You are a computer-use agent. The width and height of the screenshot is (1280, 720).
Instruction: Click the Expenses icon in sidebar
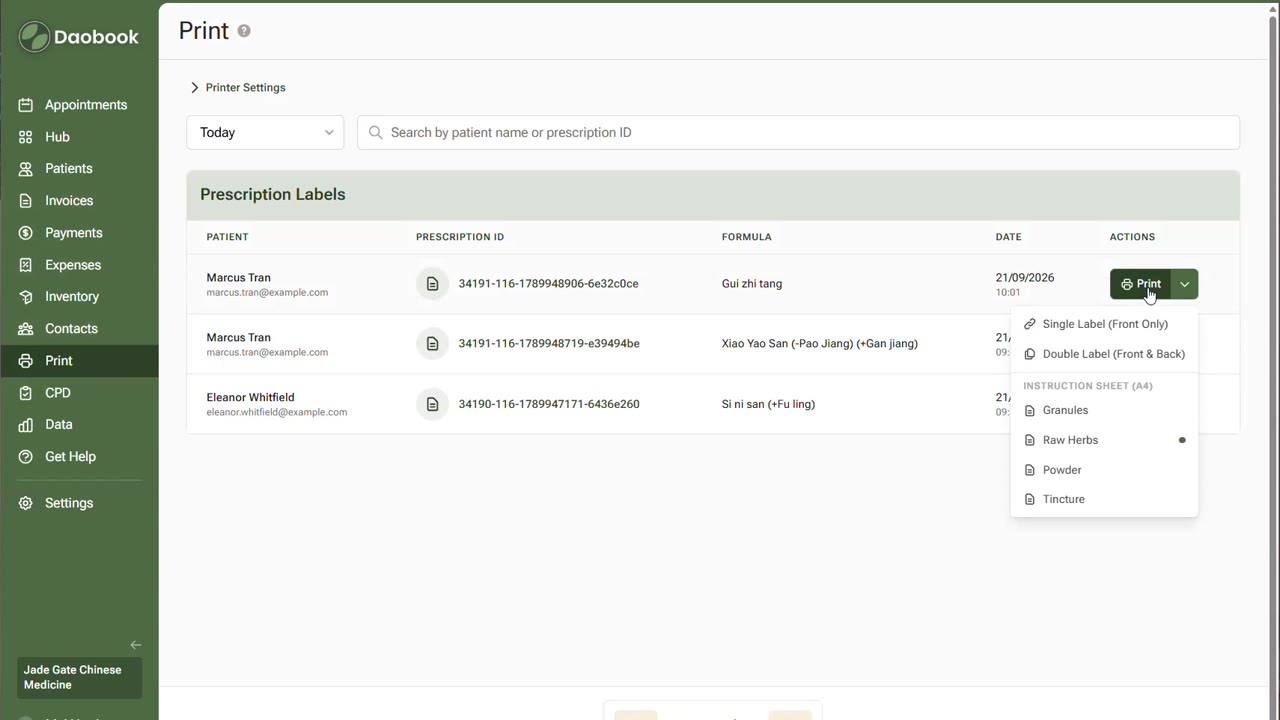[x=26, y=265]
